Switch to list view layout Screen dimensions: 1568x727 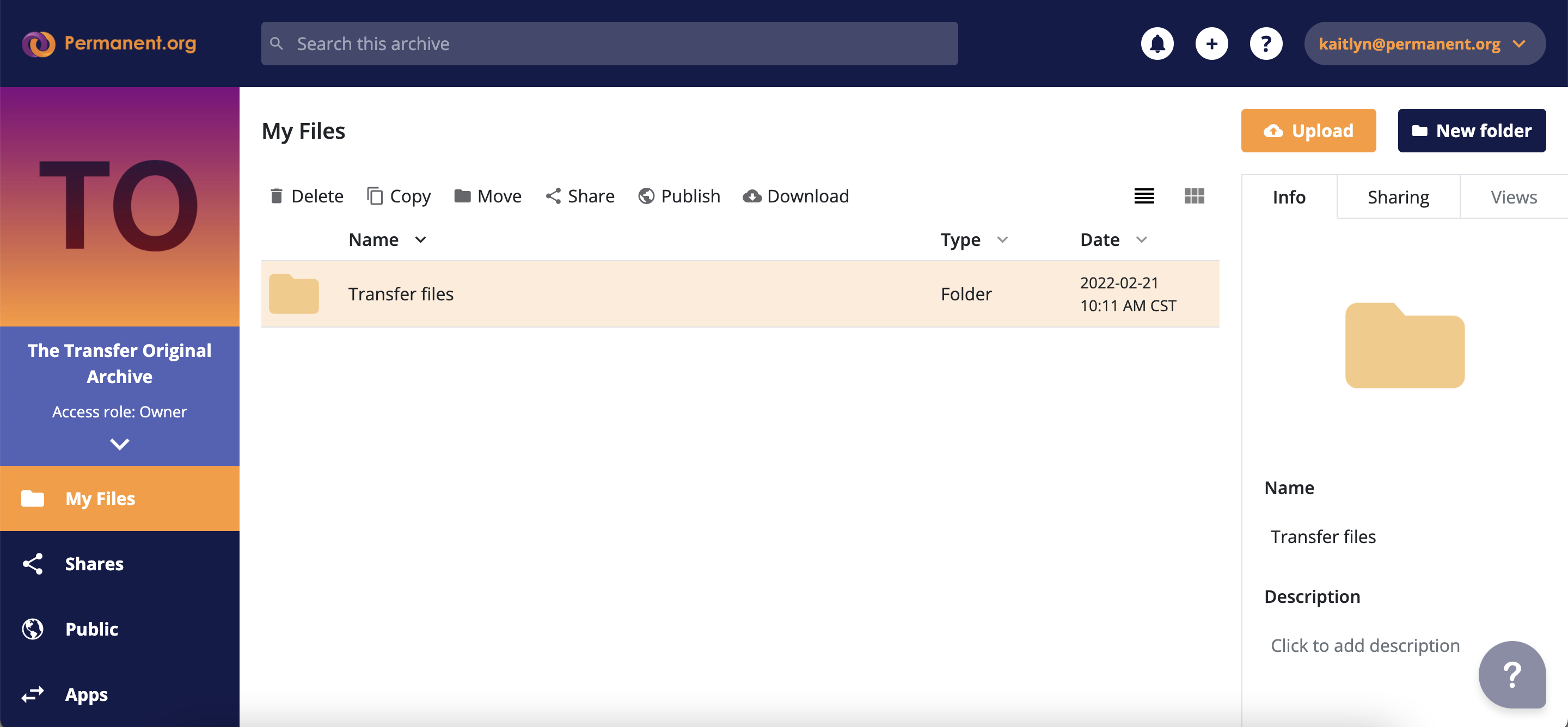pyautogui.click(x=1144, y=196)
